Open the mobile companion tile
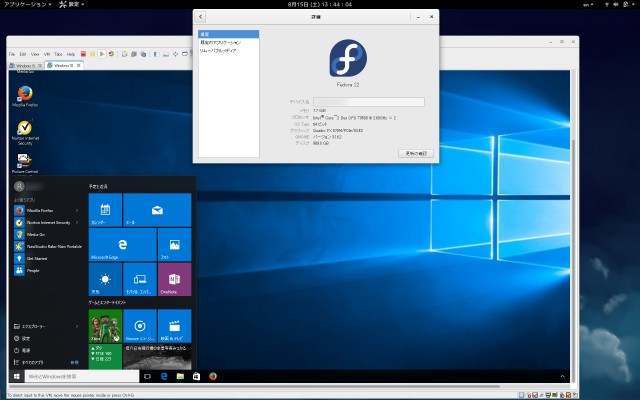This screenshot has height=400, width=640. pyautogui.click(x=140, y=279)
